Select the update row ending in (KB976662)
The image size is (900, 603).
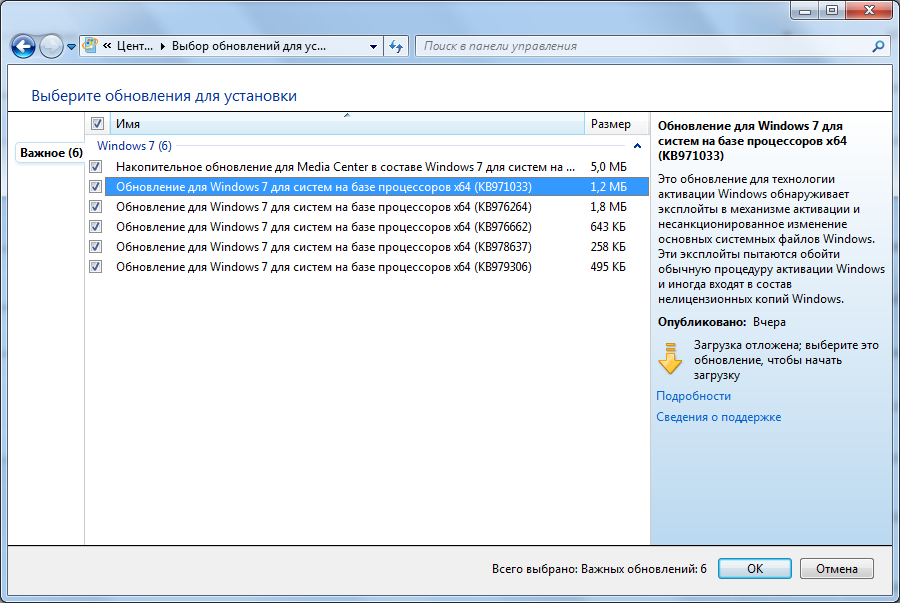coord(377,227)
